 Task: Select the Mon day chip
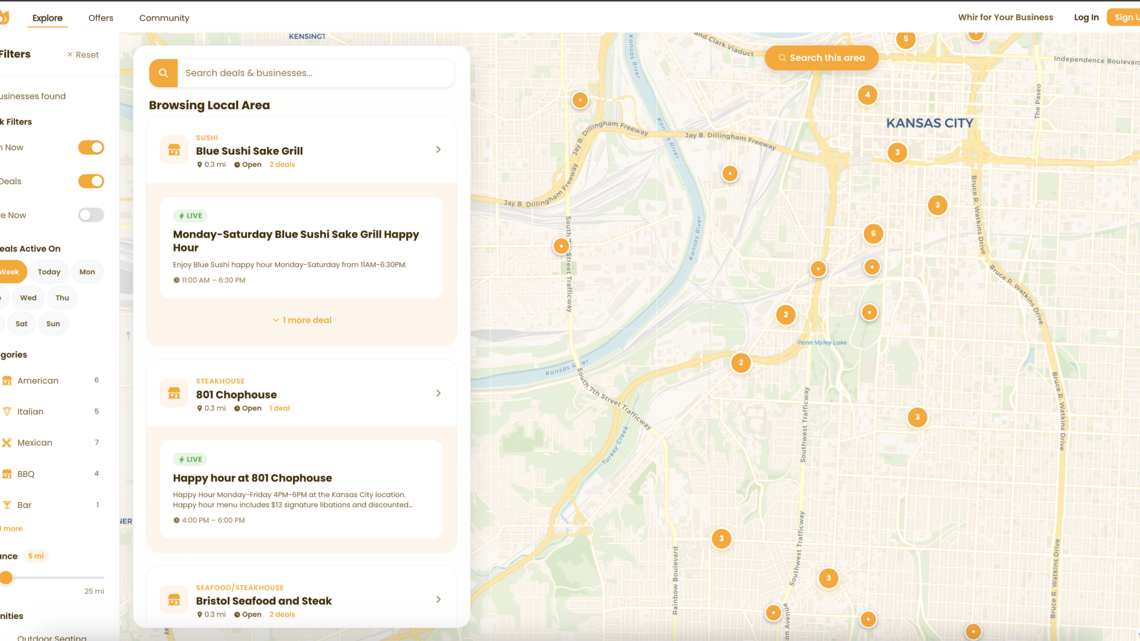click(x=87, y=272)
